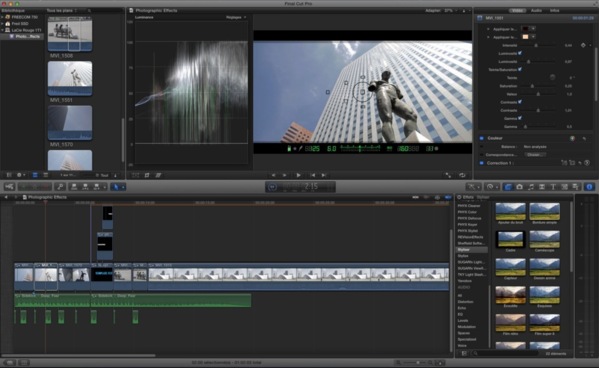
Task: Open the browser gear action menu
Action: [x=21, y=175]
